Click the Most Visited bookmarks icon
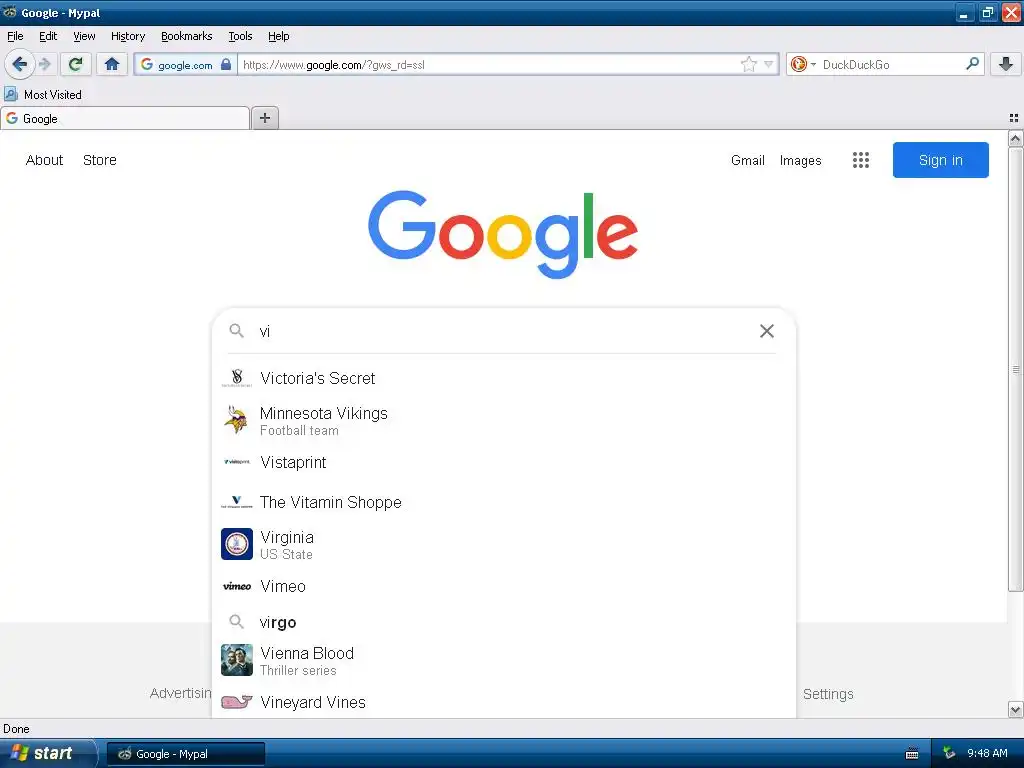 click(10, 95)
